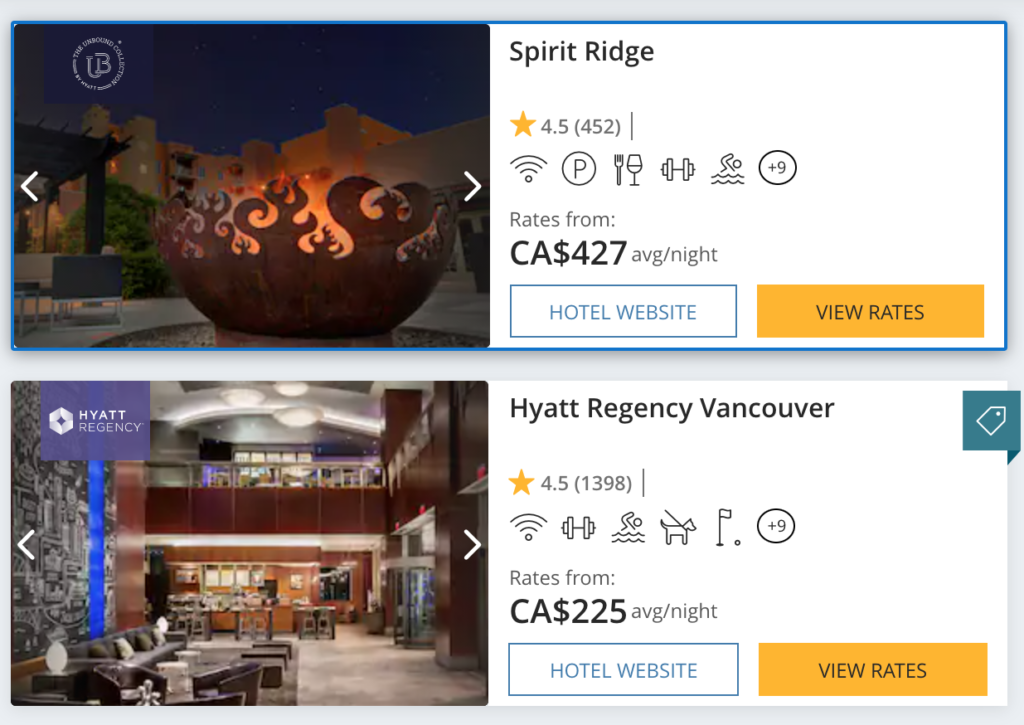Click the special offer tag icon
Screen dimensions: 1024x725
991,421
